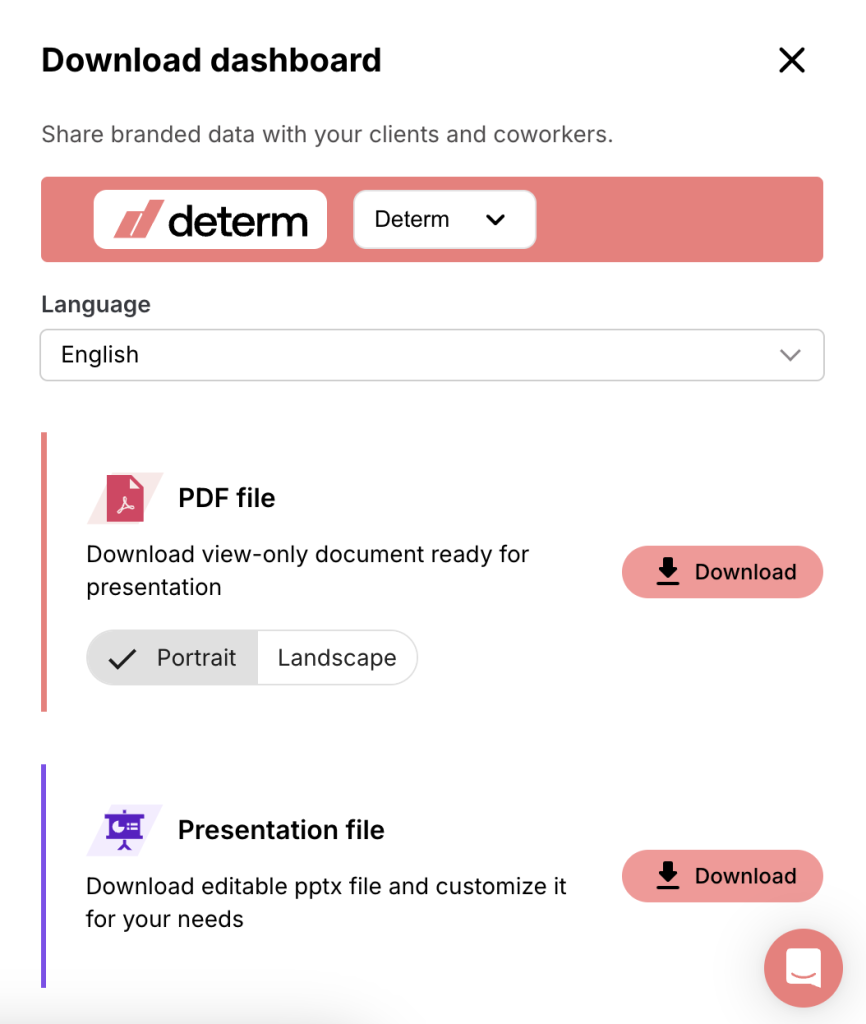Select Landscape orientation option
866x1024 pixels.
337,658
